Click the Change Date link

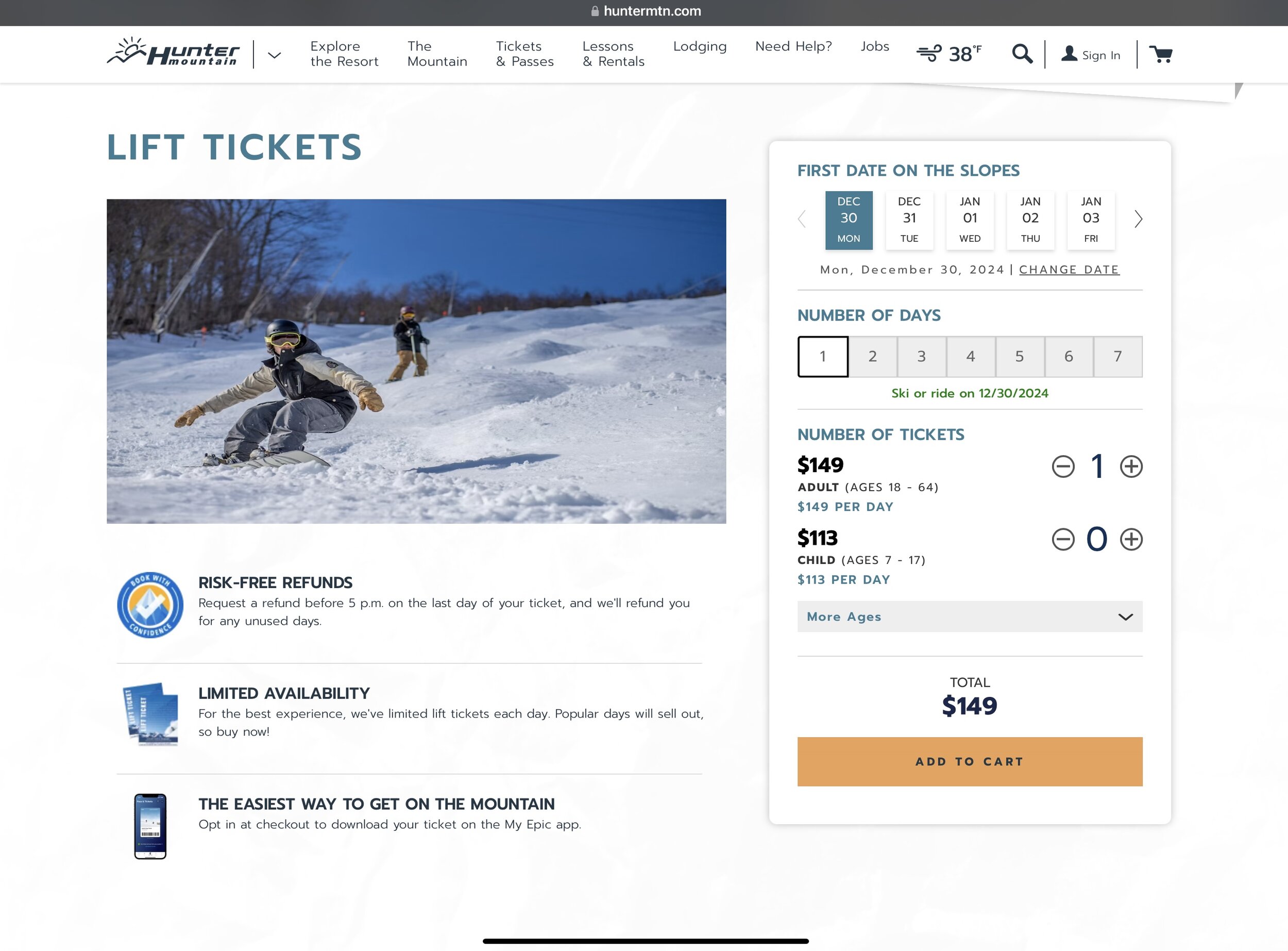click(1070, 270)
